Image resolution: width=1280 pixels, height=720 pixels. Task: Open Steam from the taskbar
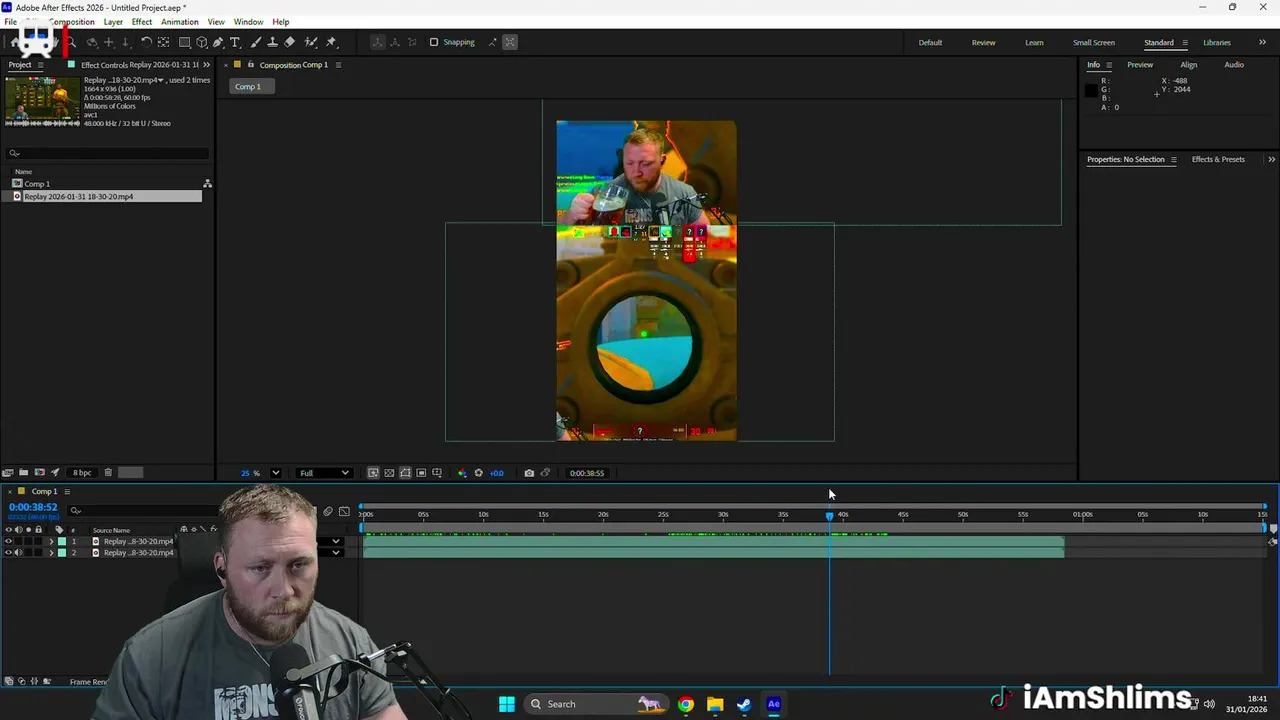pos(744,704)
